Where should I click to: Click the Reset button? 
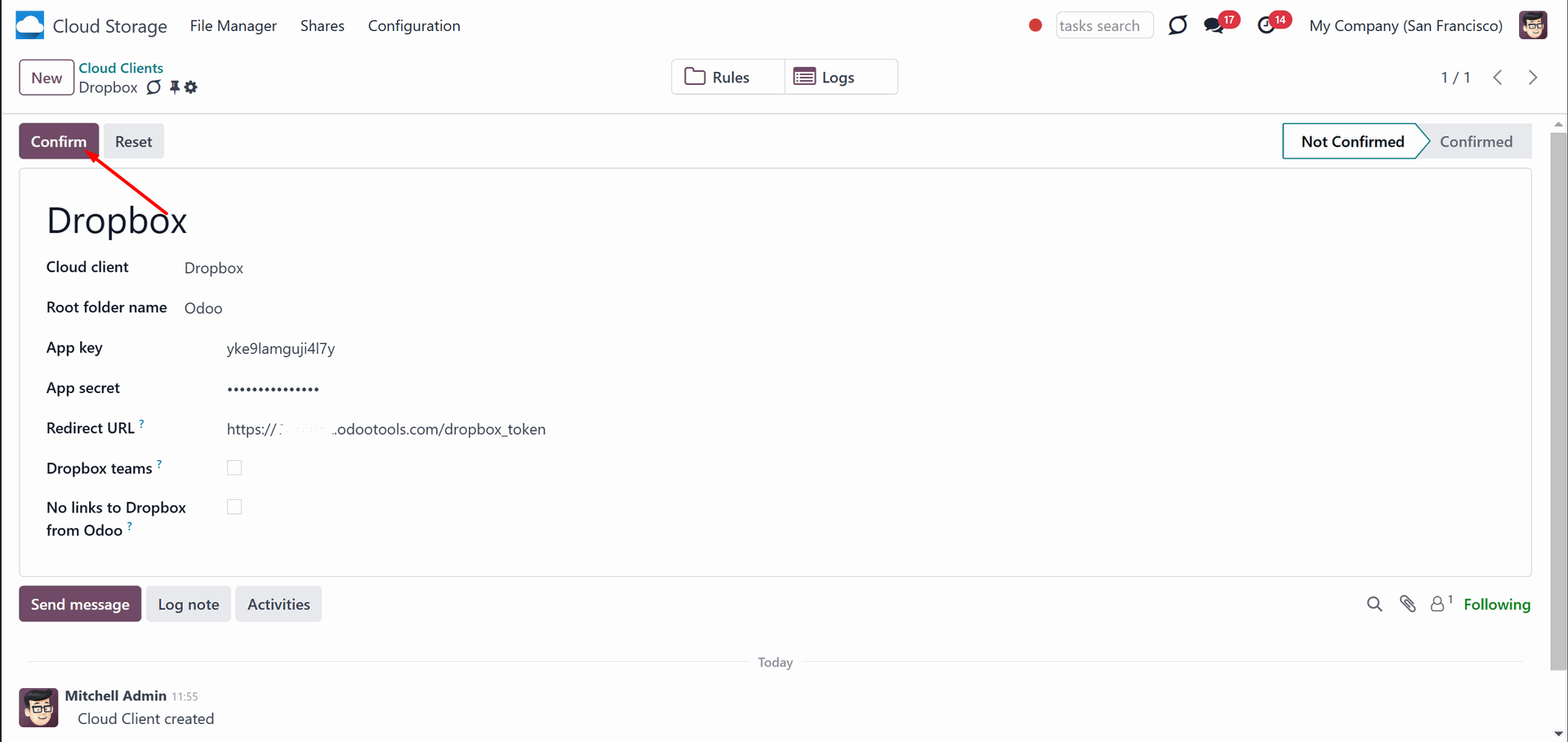[134, 141]
